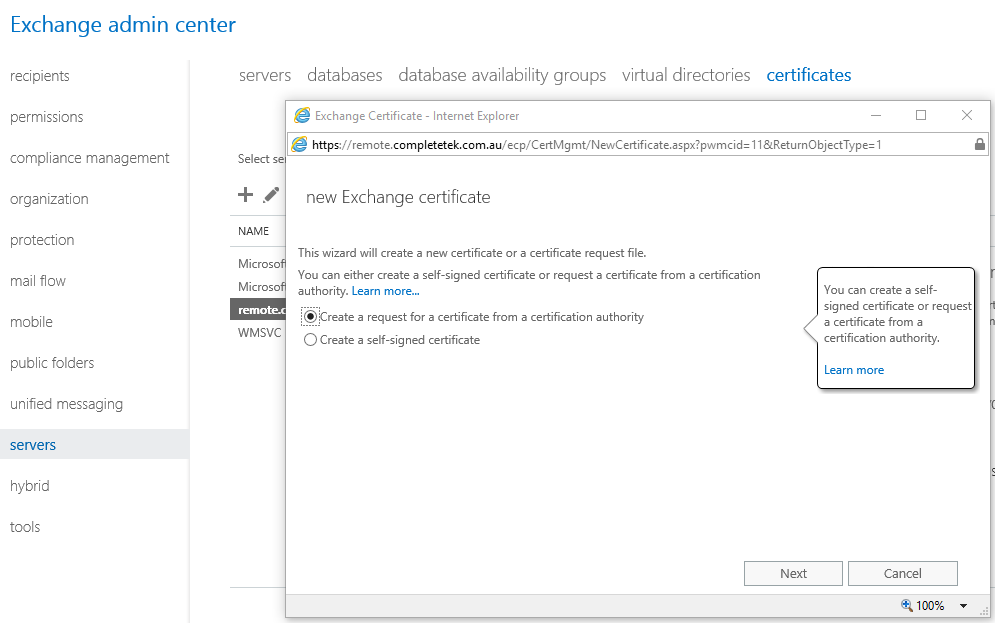Switch to the databases tab

[x=344, y=75]
